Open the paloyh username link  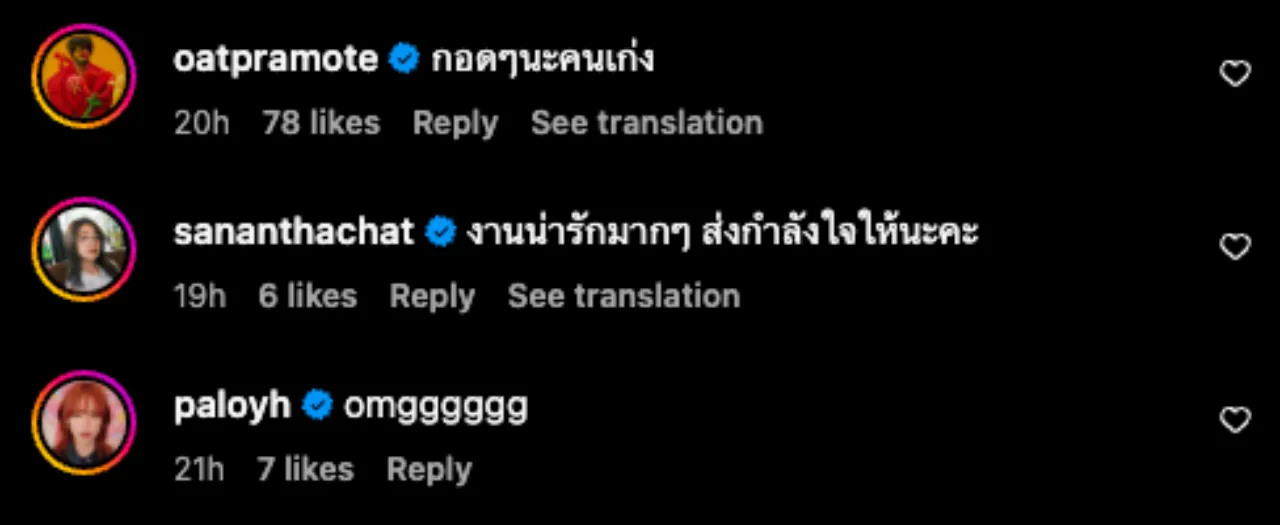[x=232, y=406]
